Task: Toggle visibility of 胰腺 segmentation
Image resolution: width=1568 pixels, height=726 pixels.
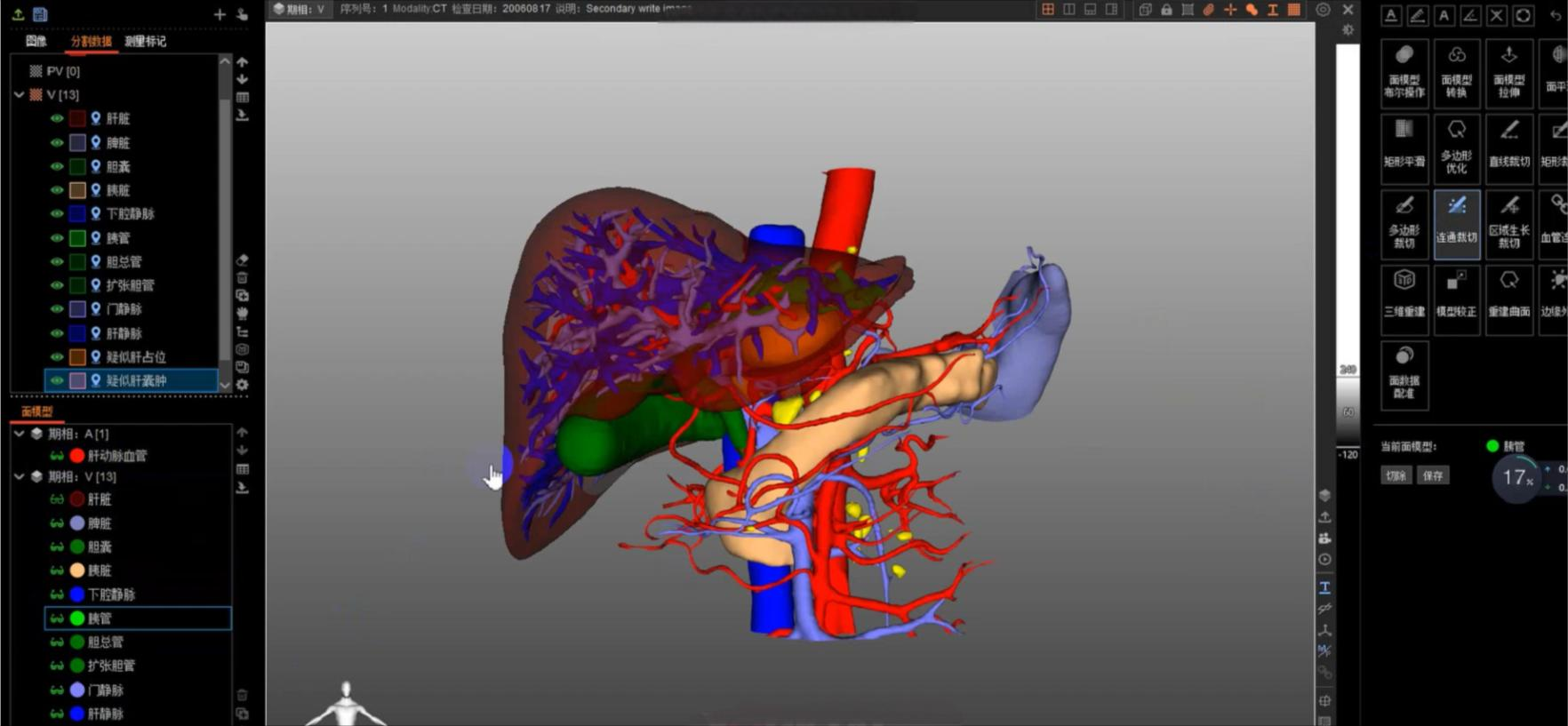Action: pos(57,190)
